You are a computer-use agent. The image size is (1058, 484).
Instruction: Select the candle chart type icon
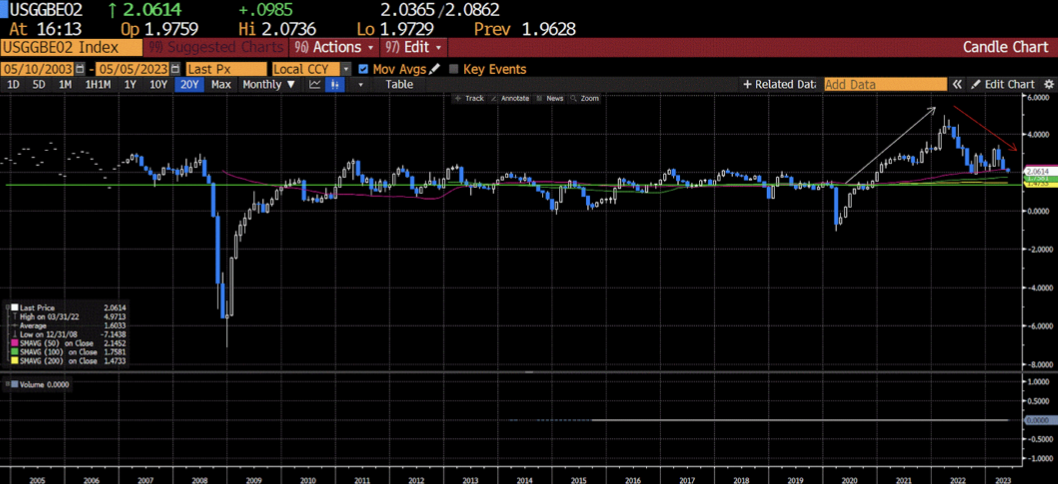pos(334,84)
